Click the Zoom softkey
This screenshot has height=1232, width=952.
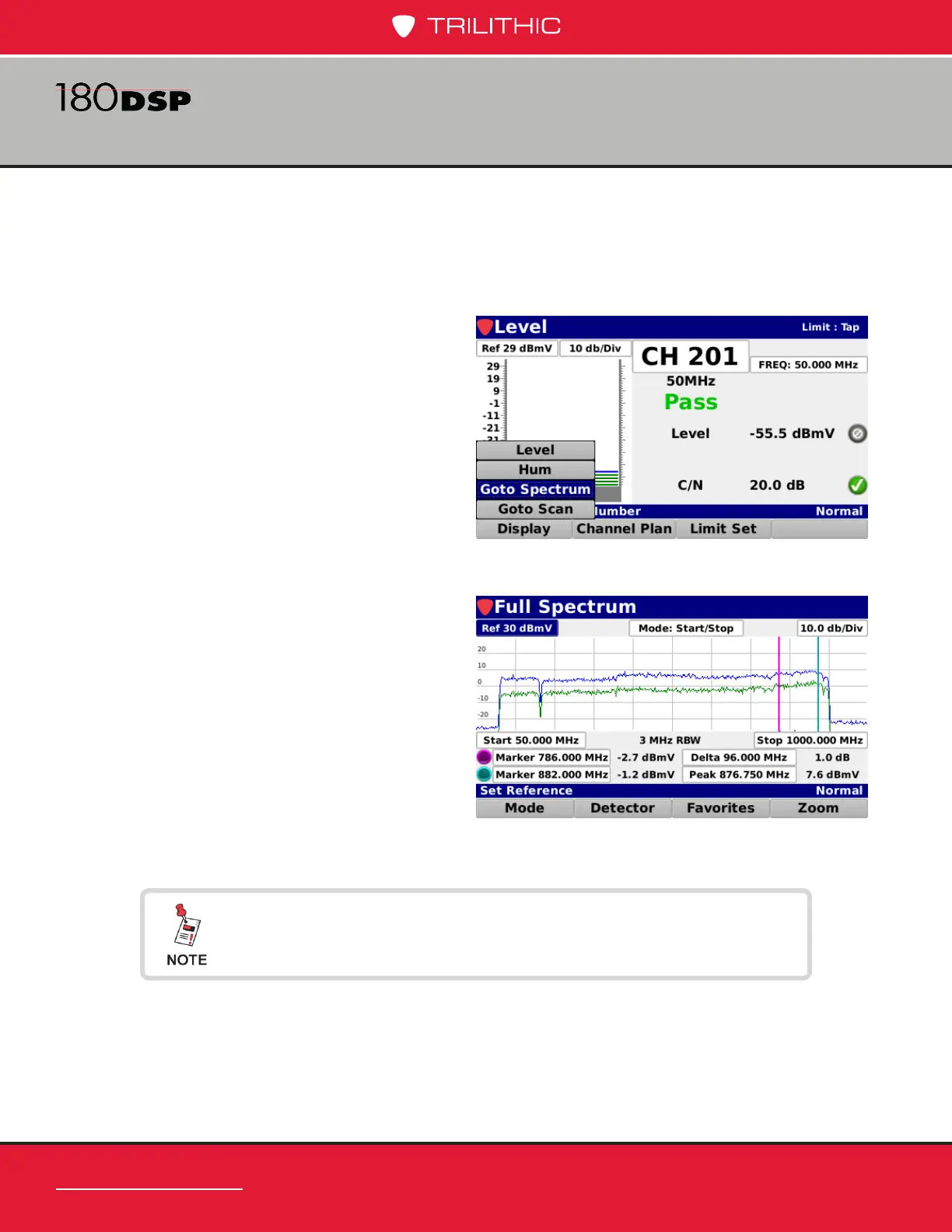click(818, 808)
